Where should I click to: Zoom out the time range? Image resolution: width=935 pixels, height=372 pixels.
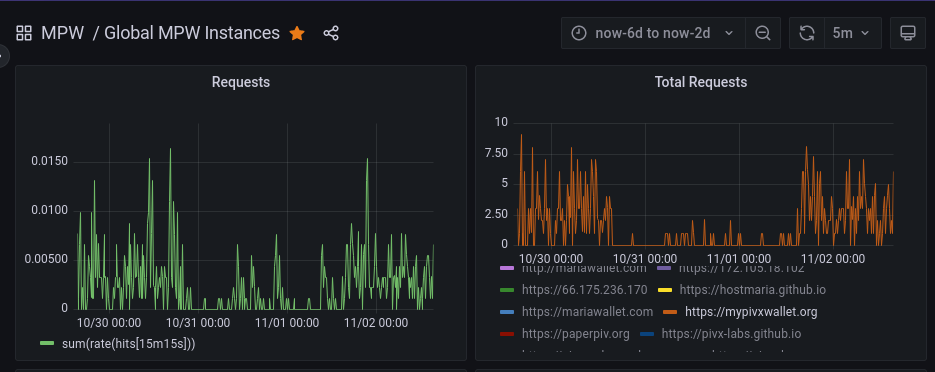point(763,33)
